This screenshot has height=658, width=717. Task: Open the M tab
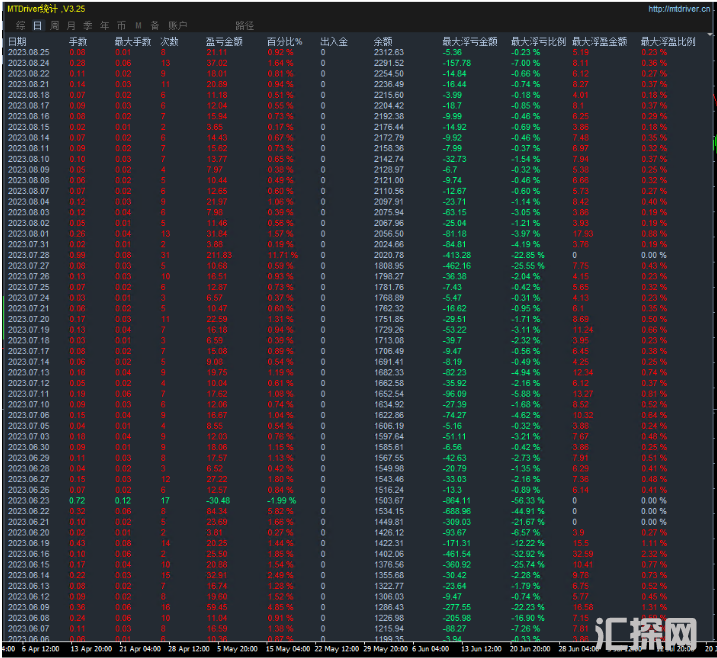tap(138, 24)
